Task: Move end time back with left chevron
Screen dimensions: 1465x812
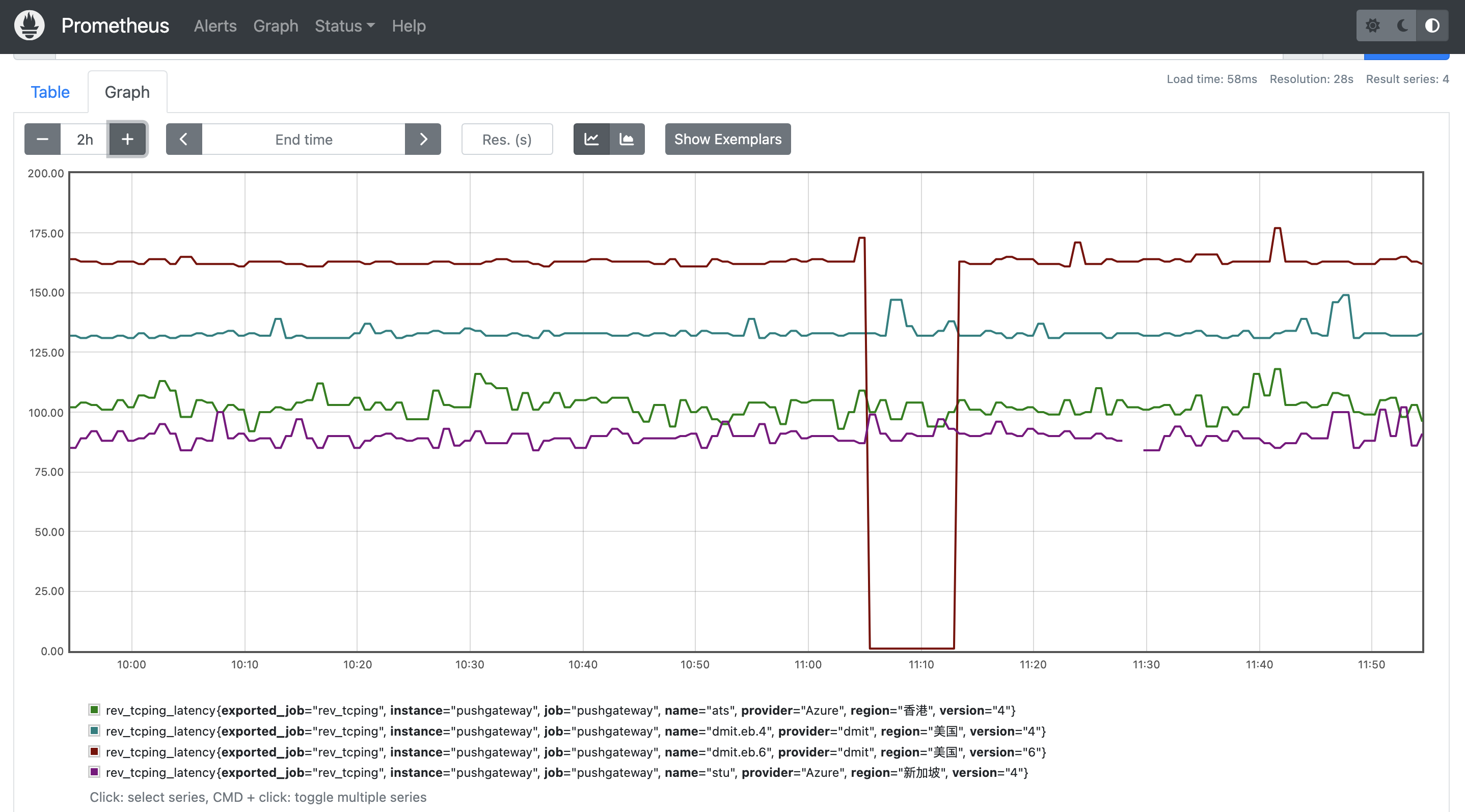Action: tap(184, 139)
